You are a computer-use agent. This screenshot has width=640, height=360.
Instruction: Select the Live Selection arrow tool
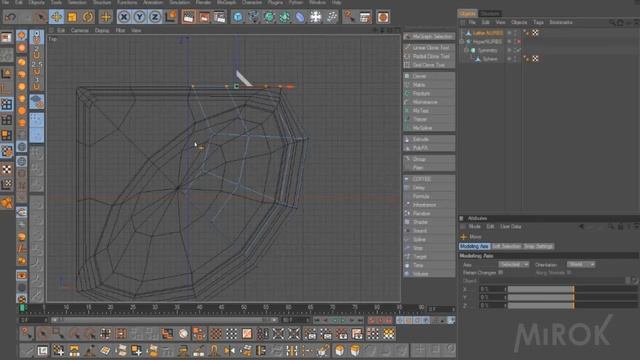pos(40,17)
